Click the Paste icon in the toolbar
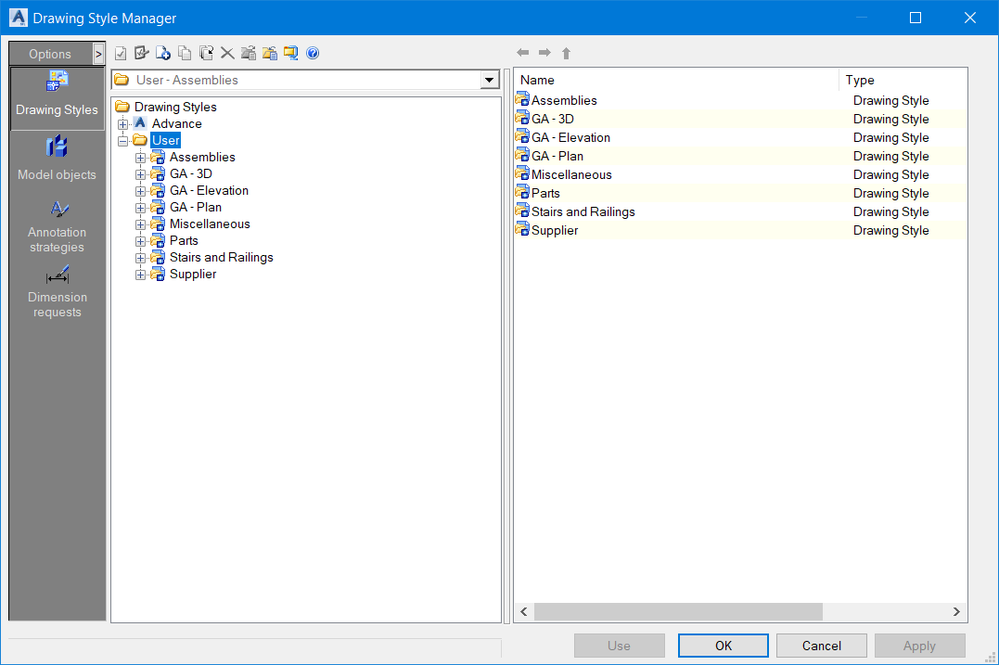This screenshot has width=999, height=665. 206,53
